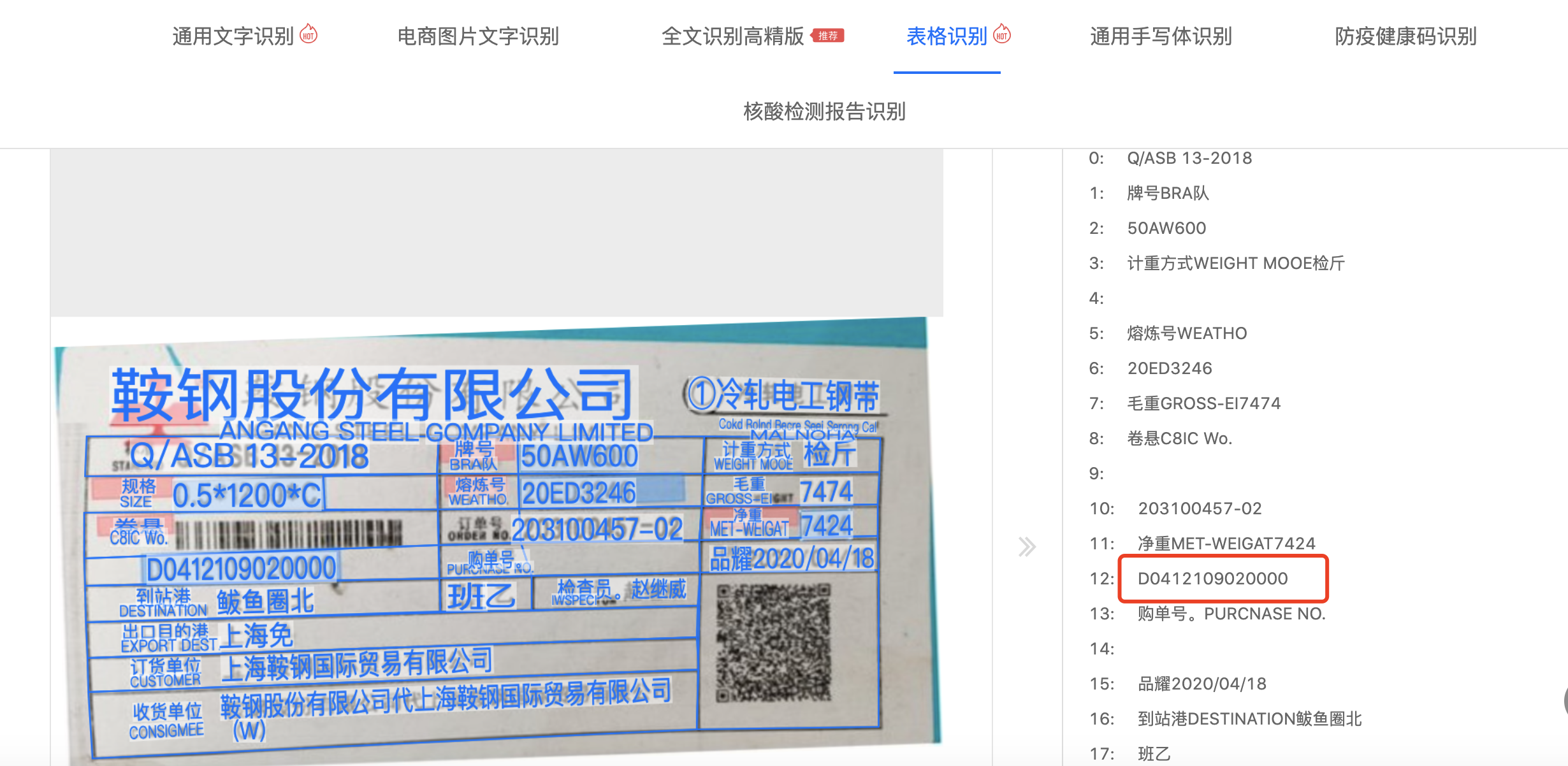Viewport: 1568px width, 766px height.
Task: Select the 全文识别高精版 tab
Action: coord(733,36)
